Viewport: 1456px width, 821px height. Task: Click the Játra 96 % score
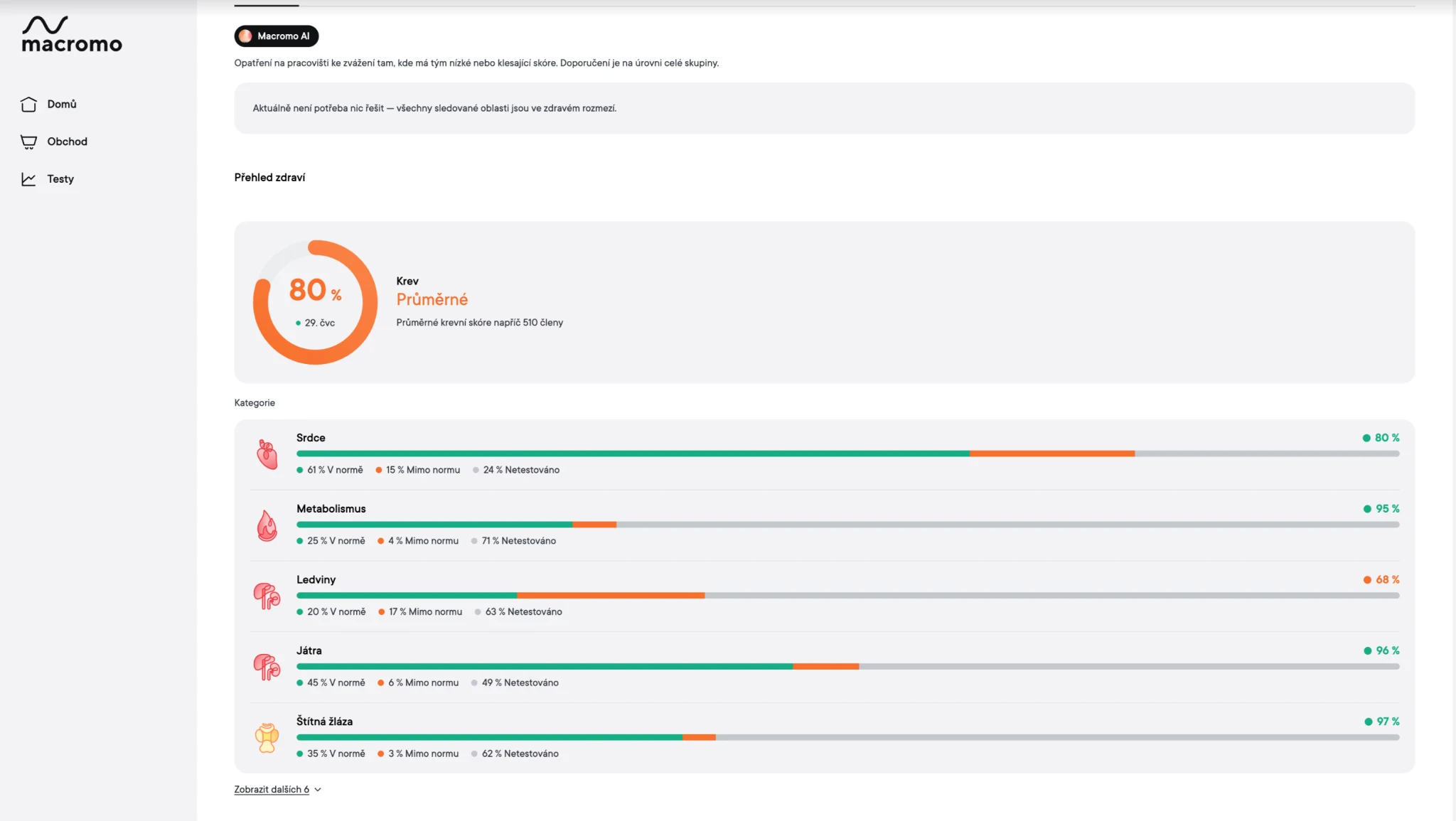click(1381, 650)
